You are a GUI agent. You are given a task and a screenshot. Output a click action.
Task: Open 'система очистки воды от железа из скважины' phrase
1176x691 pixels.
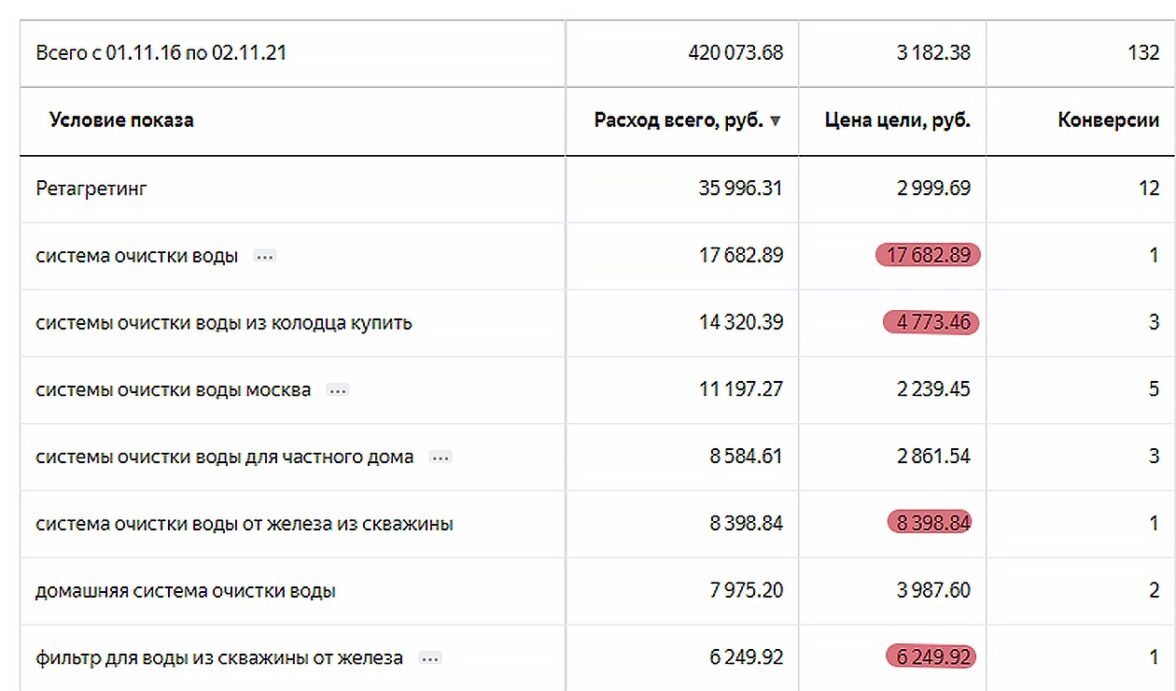pyautogui.click(x=244, y=524)
